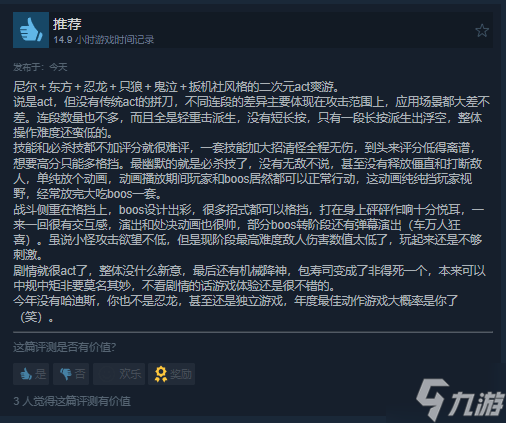Click the thumbs-up icon on 是 button
This screenshot has height=423, width=506.
pyautogui.click(x=25, y=374)
